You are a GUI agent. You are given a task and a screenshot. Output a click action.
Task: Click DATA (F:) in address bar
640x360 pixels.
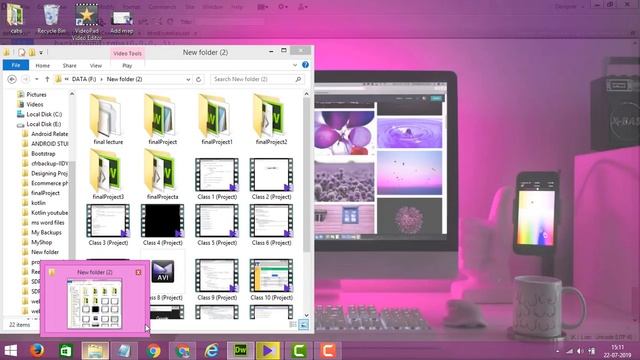coord(84,79)
